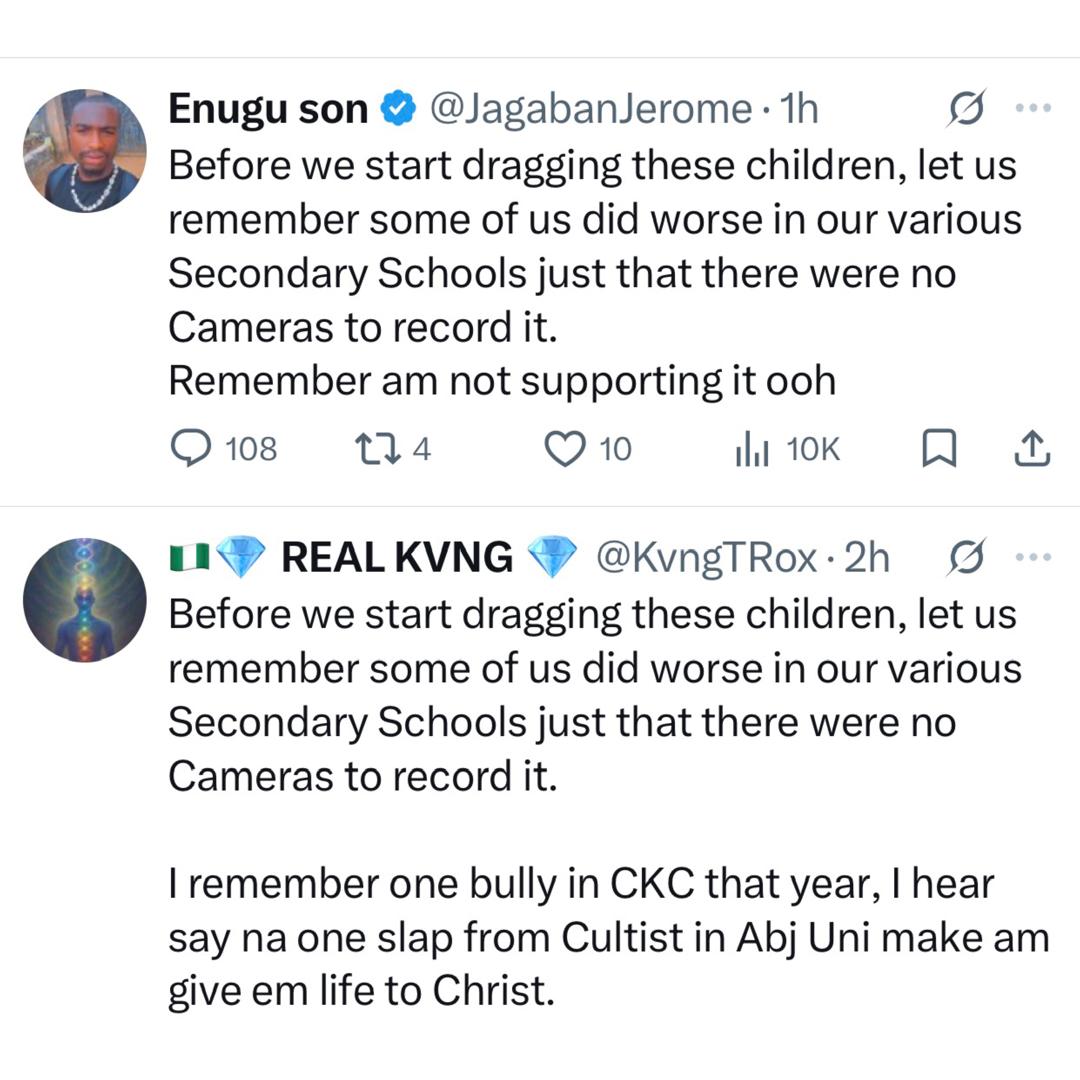The width and height of the screenshot is (1080, 1080).
Task: Bookmark Enugu son's tweet
Action: pyautogui.click(x=938, y=450)
